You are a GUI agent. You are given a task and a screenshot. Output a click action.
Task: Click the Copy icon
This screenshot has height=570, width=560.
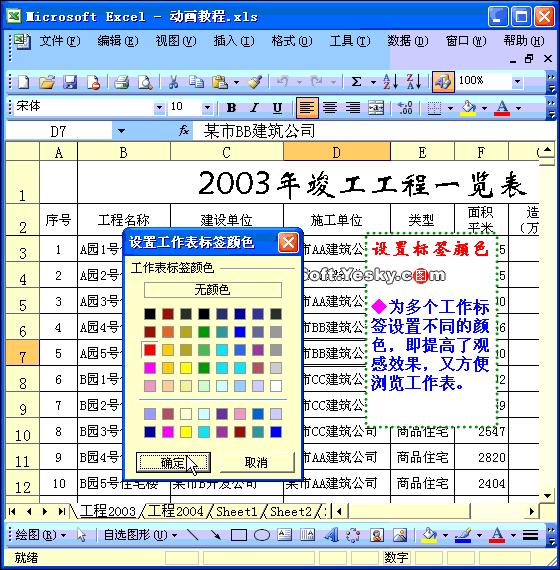[x=196, y=82]
